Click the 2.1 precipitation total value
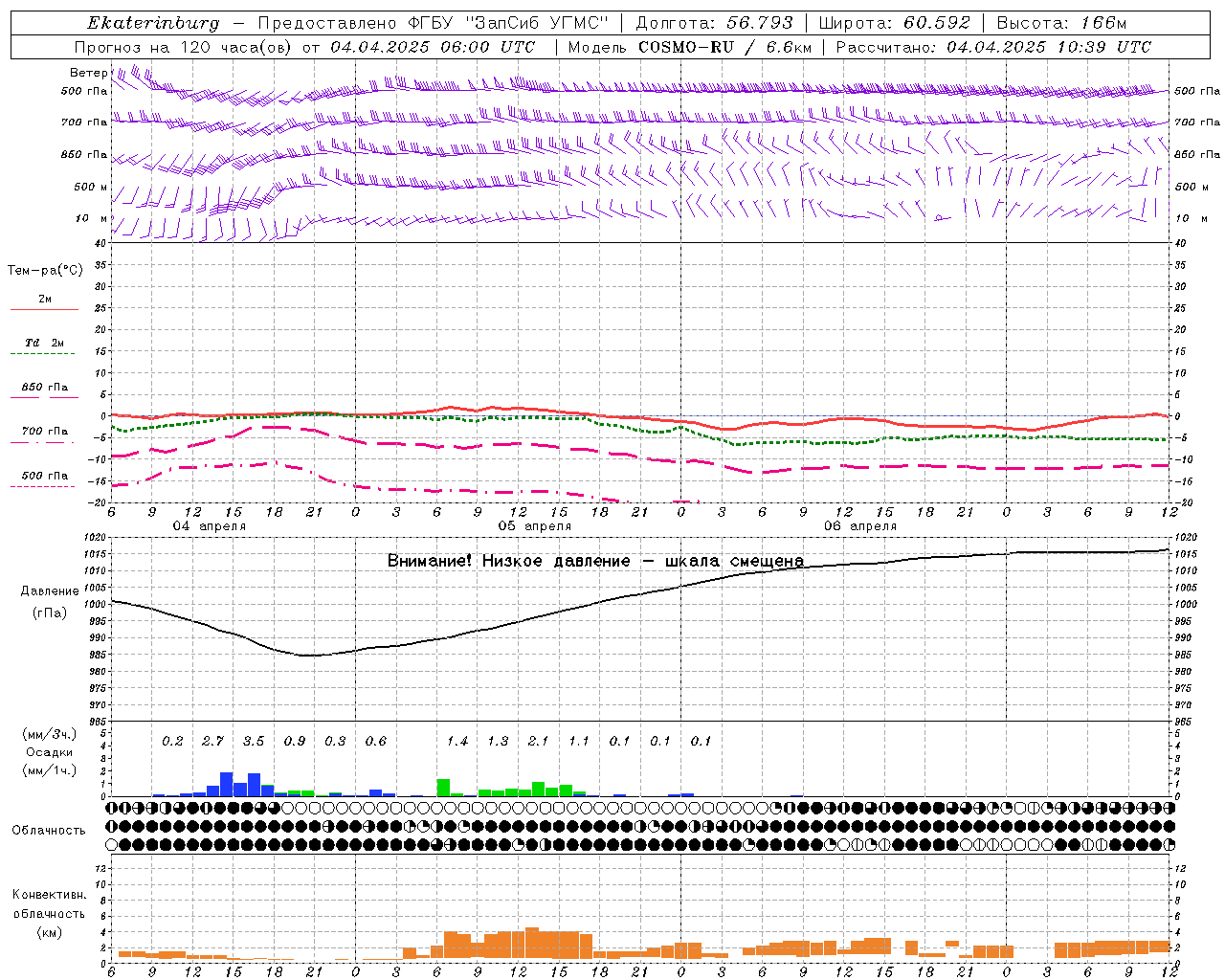This screenshot has height=980, width=1225. [x=539, y=741]
